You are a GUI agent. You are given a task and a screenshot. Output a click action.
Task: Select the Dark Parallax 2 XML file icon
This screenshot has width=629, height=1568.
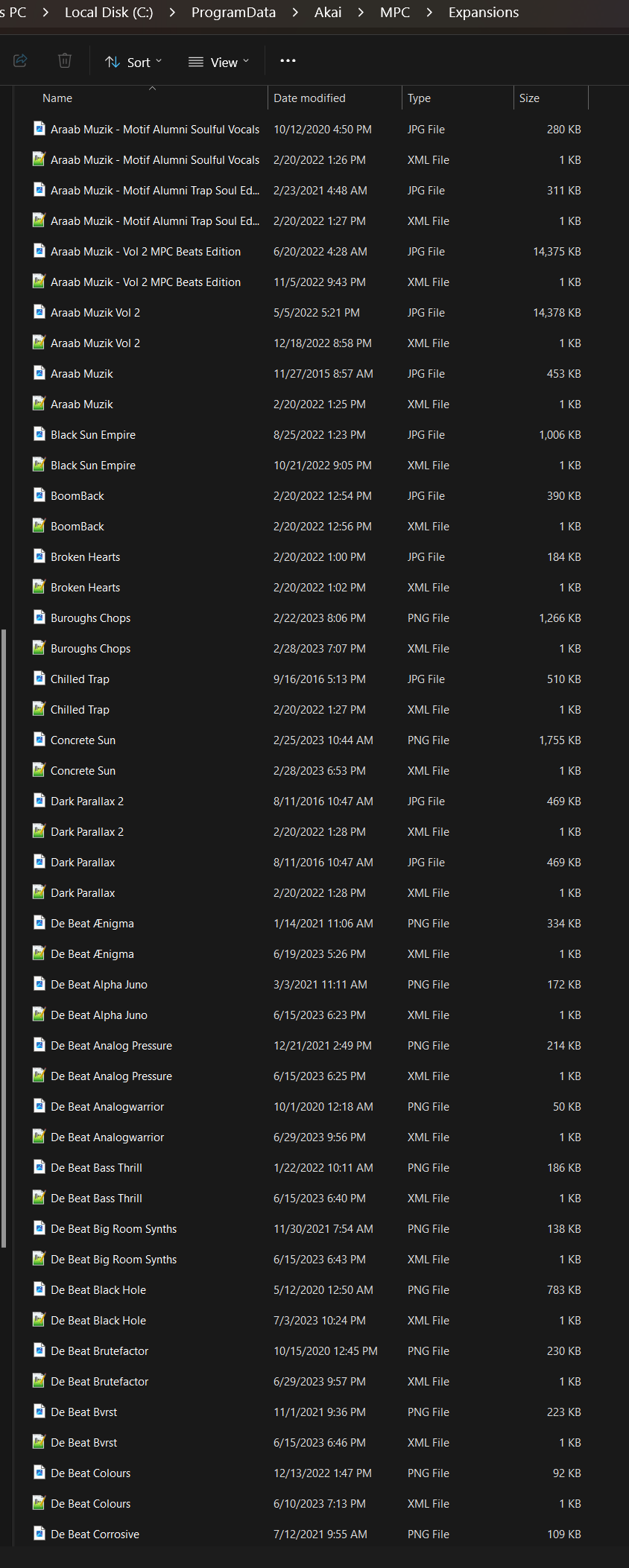(x=39, y=831)
